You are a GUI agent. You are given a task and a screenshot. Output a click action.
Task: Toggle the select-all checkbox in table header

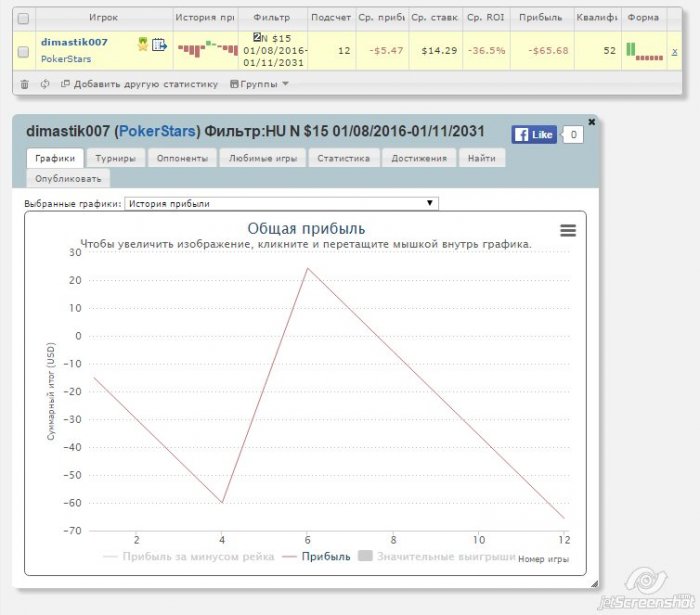[23, 19]
